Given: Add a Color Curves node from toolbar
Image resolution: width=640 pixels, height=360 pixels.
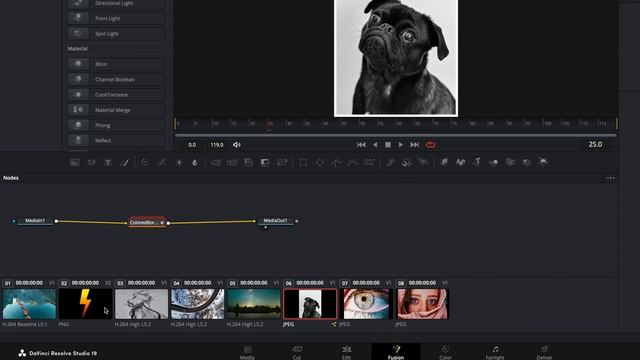Looking at the screenshot, I should click(x=162, y=162).
